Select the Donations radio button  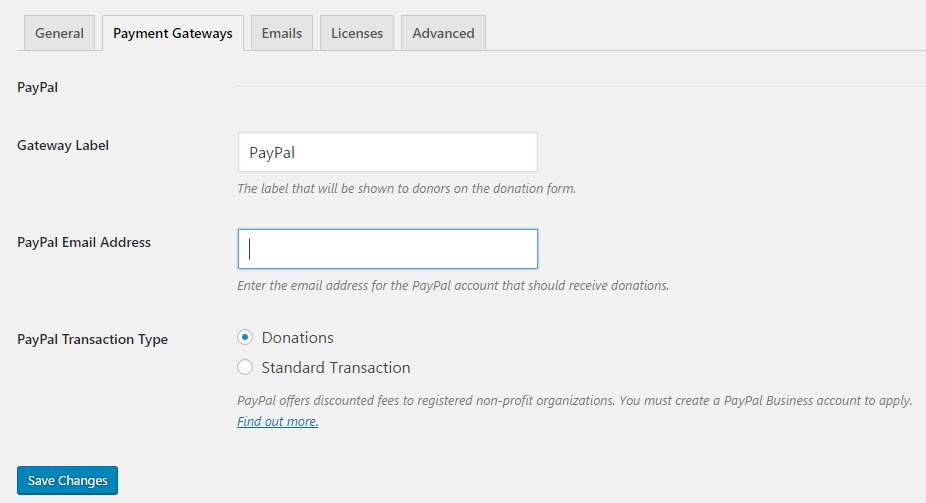click(245, 338)
